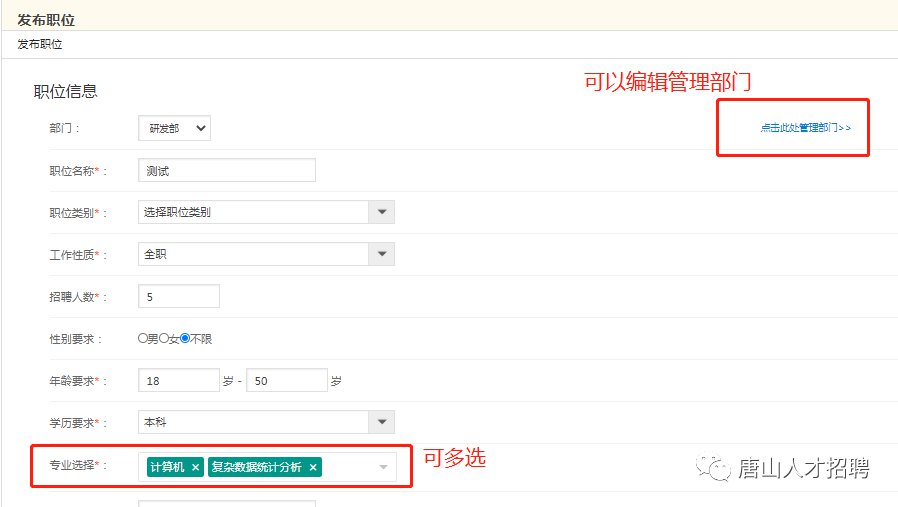Image resolution: width=898 pixels, height=507 pixels.
Task: Click the arrow button of 职位类别 dropdown
Action: [382, 212]
